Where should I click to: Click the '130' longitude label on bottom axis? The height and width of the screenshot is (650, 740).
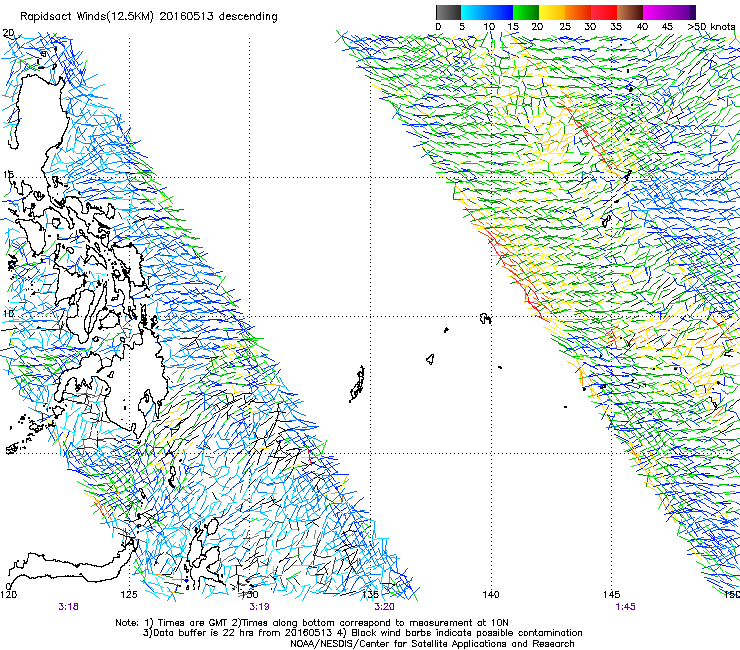click(x=250, y=594)
